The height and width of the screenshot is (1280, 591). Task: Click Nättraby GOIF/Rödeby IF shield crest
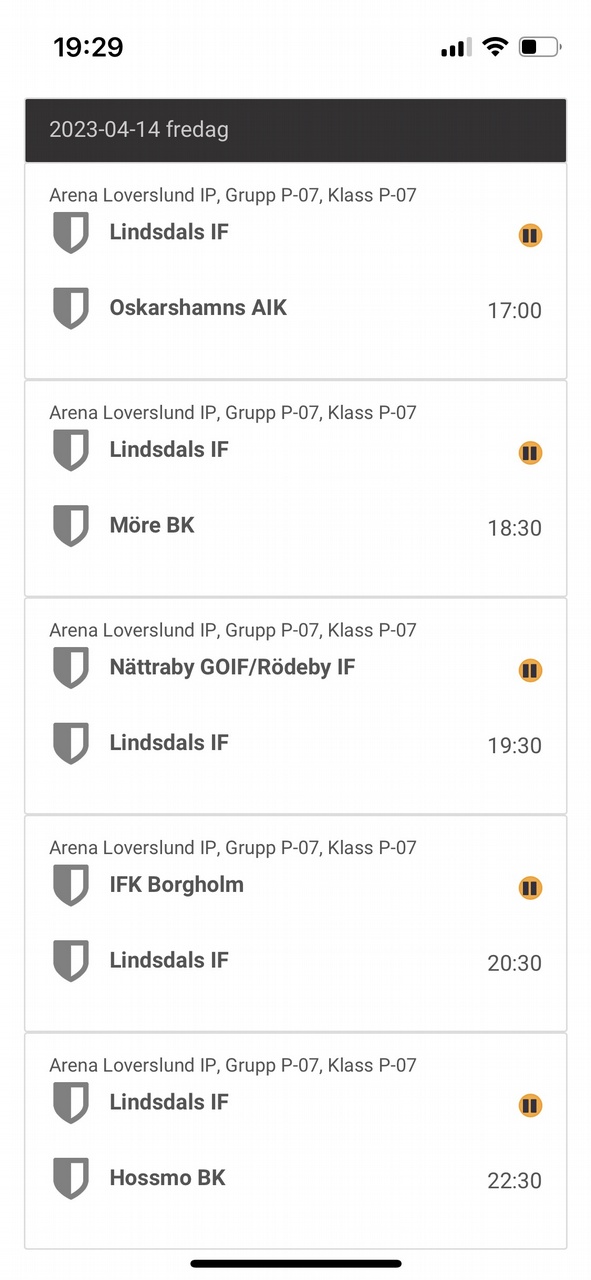71,667
